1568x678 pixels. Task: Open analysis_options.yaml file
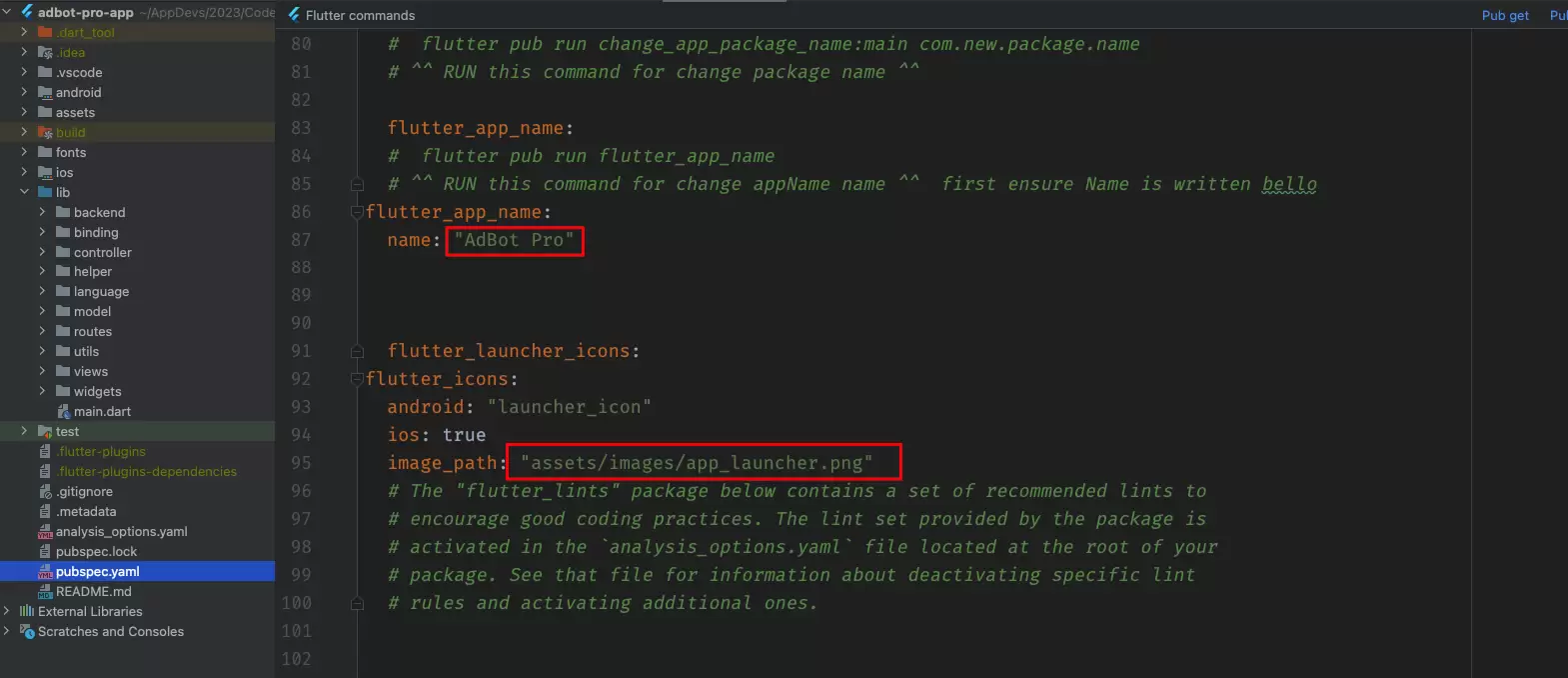click(122, 532)
